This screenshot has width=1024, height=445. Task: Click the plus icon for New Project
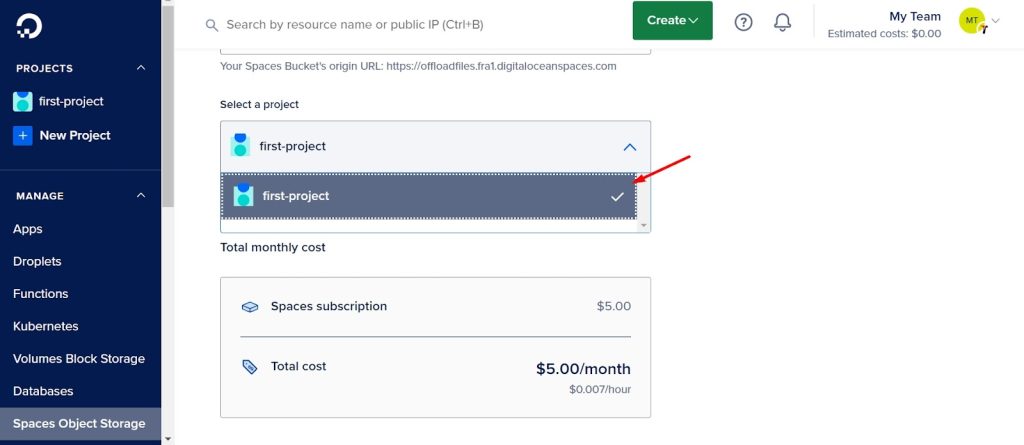point(23,135)
